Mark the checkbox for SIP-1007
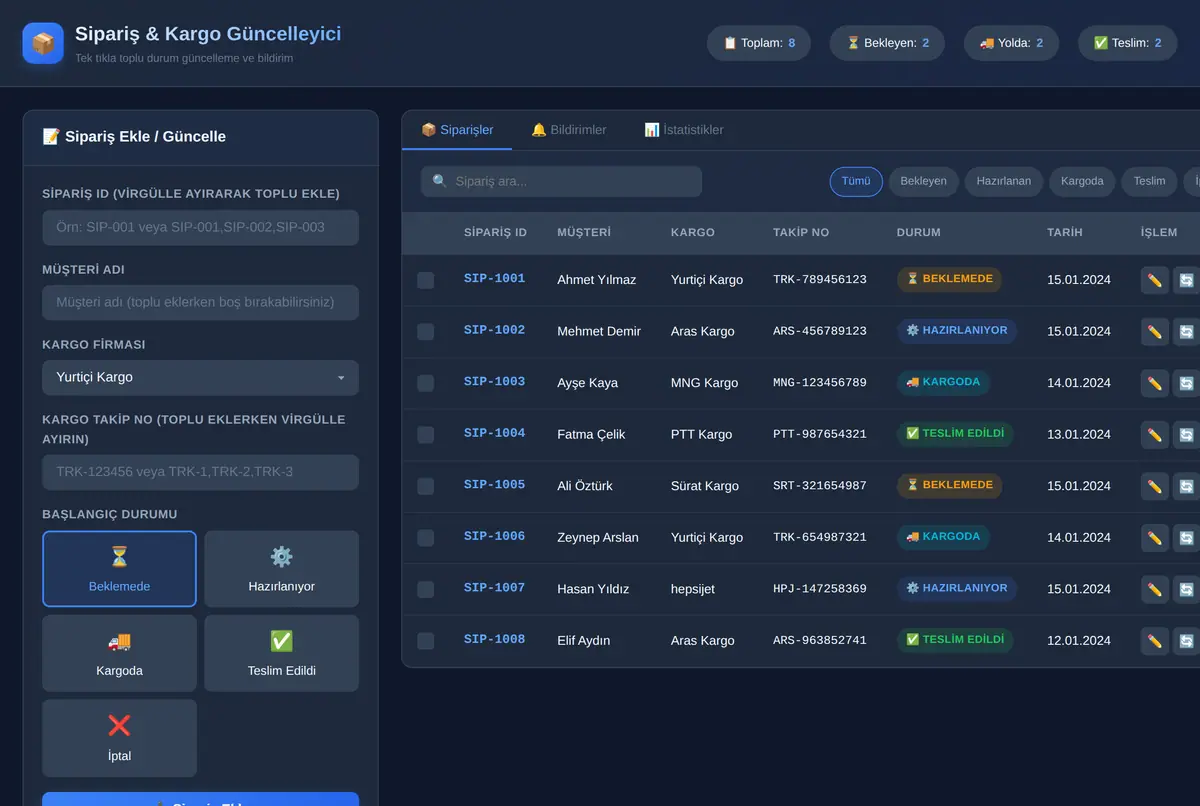Screen dimensions: 1200x806 click(426, 589)
